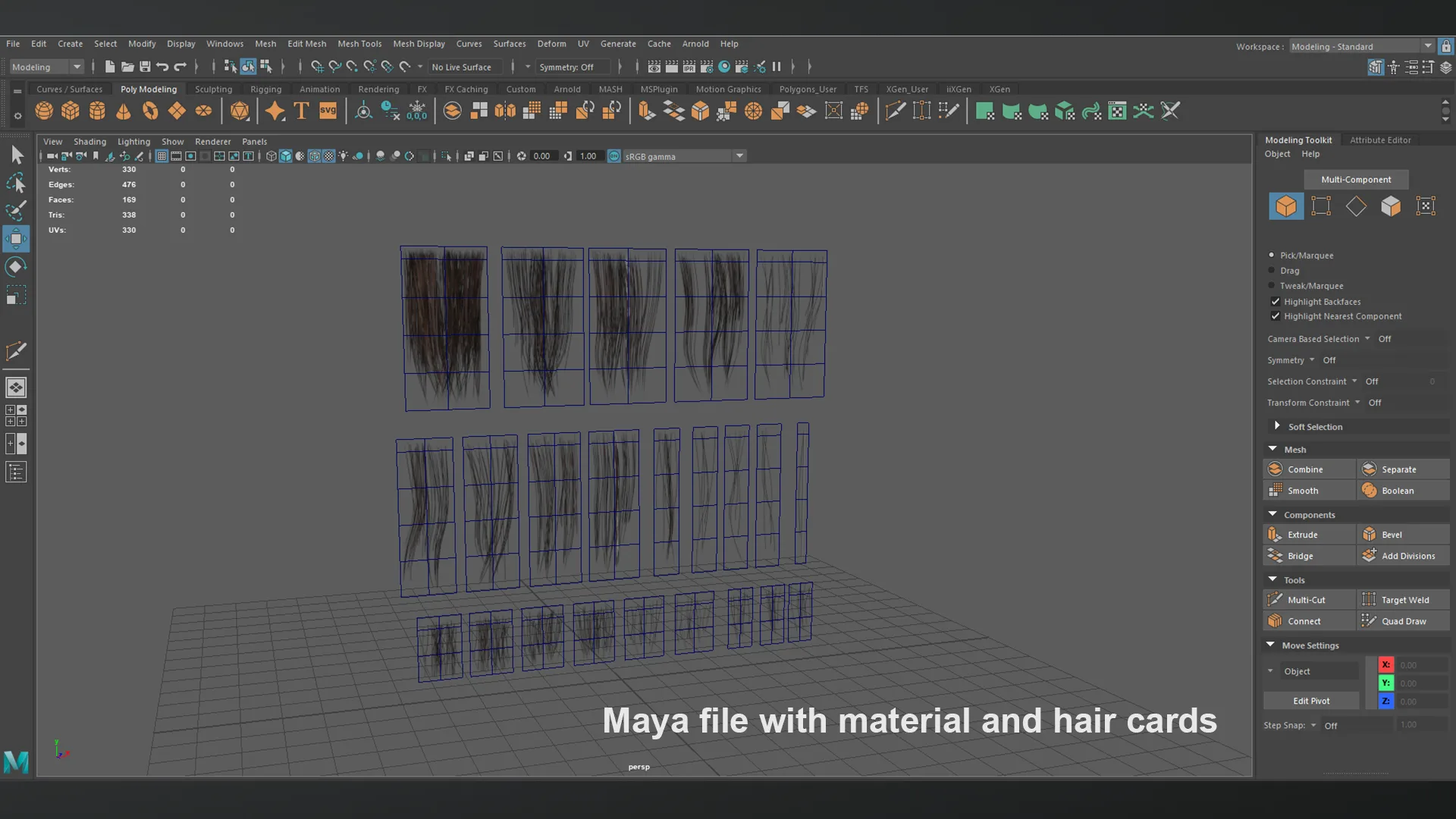Open the Poly Modeling tab
The height and width of the screenshot is (819, 1456).
(148, 88)
